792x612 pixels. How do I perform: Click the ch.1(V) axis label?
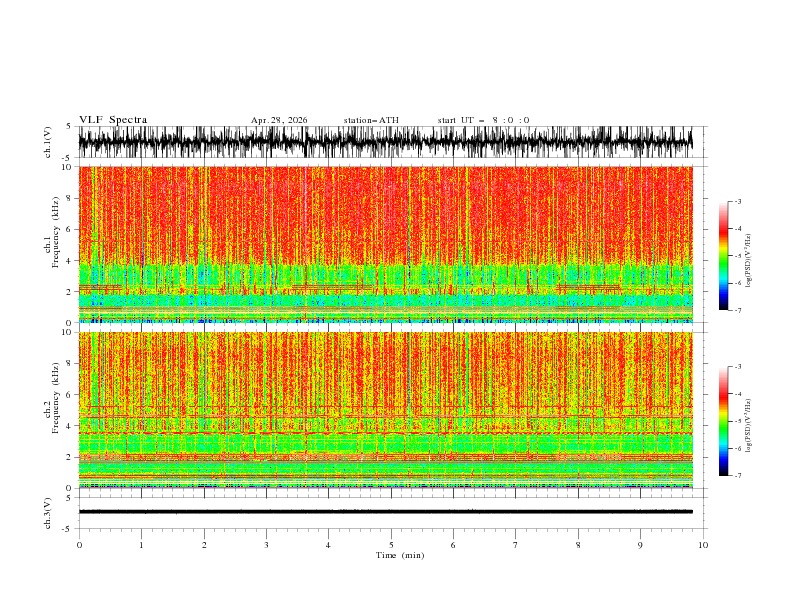pos(48,142)
